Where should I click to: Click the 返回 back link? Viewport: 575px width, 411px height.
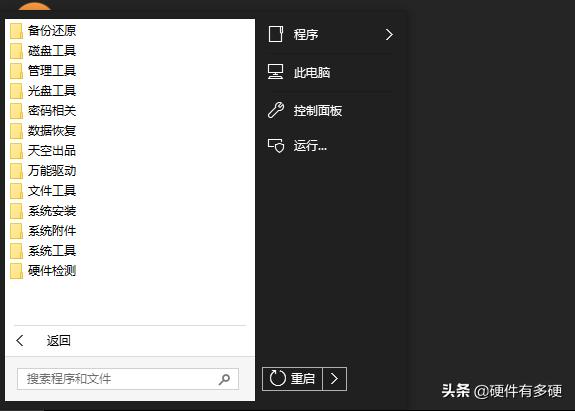click(x=59, y=341)
